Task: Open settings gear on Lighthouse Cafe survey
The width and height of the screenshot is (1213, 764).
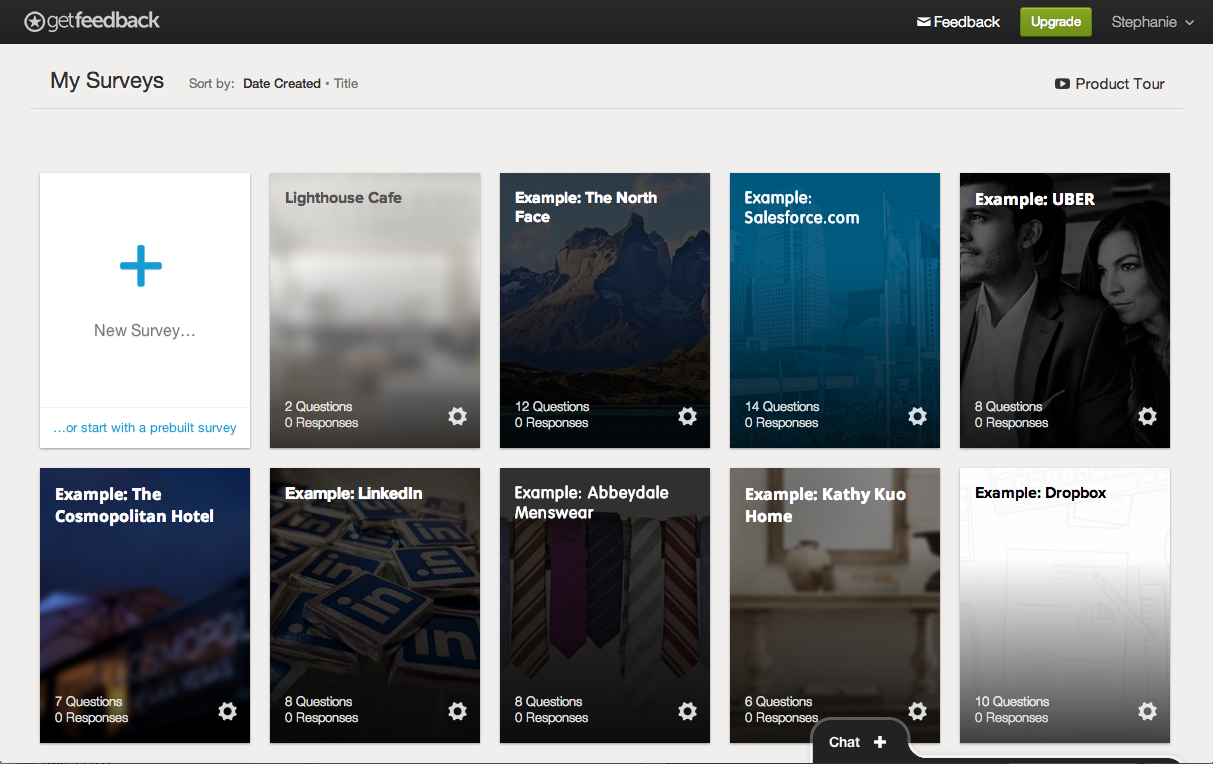Action: (457, 416)
